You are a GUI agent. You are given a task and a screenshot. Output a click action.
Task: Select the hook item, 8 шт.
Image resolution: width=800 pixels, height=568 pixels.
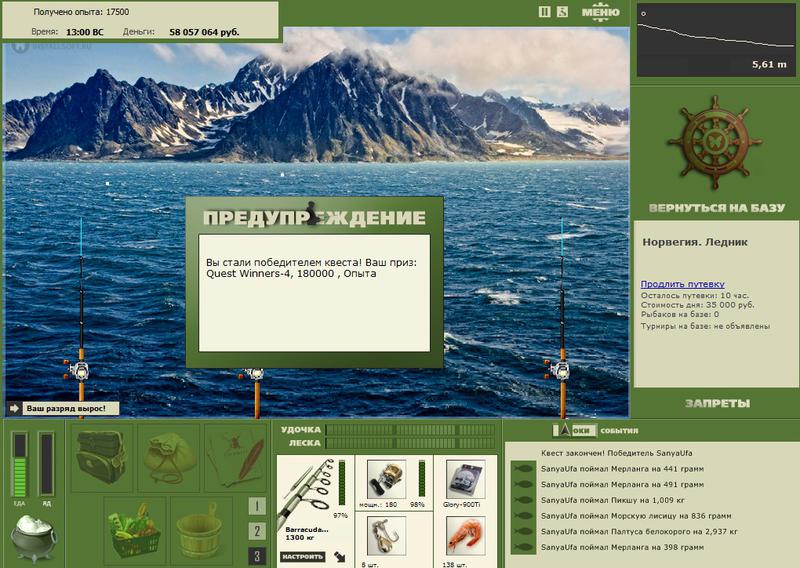click(x=386, y=536)
